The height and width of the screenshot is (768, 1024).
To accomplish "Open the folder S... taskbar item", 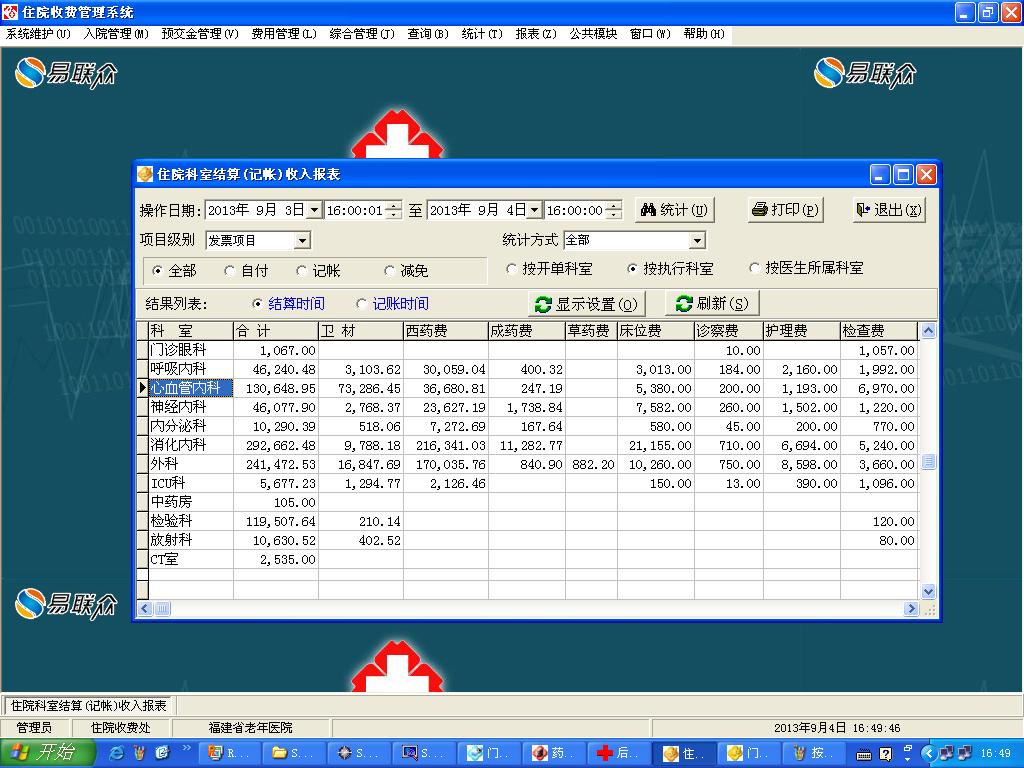I will click(293, 753).
